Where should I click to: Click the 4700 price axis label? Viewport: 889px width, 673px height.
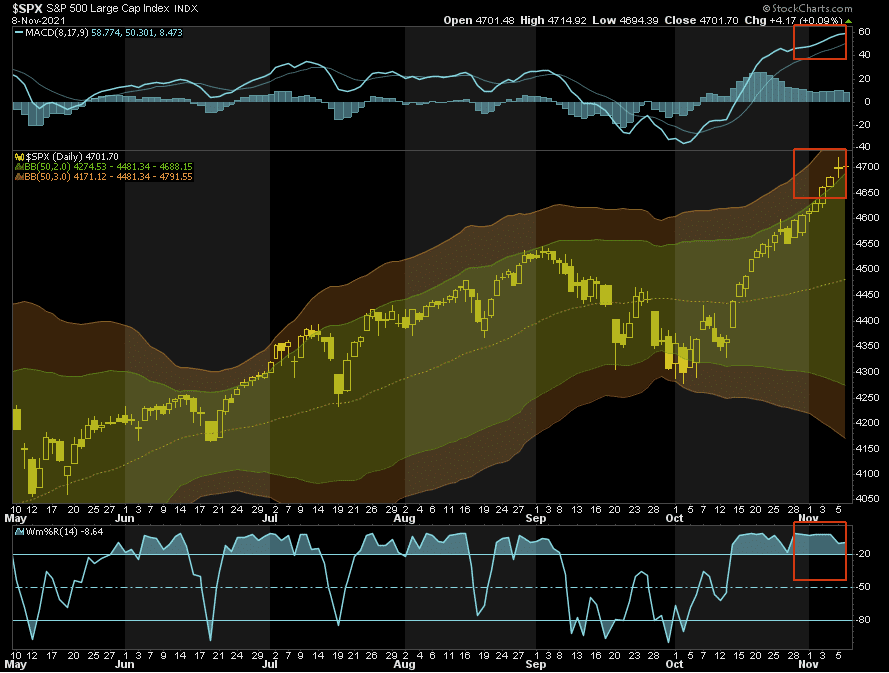868,167
